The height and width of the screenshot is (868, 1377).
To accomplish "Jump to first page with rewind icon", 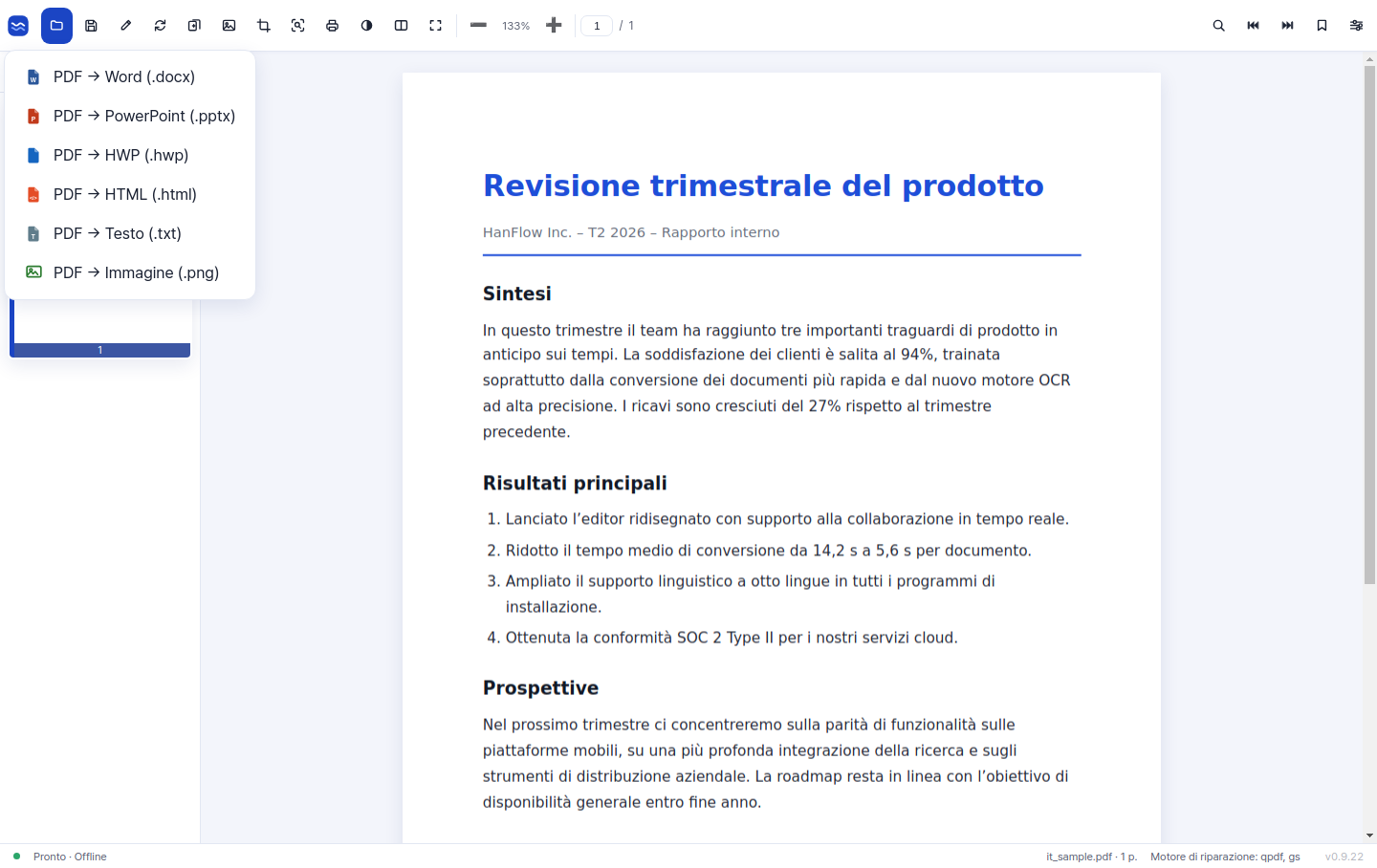I will (x=1253, y=26).
